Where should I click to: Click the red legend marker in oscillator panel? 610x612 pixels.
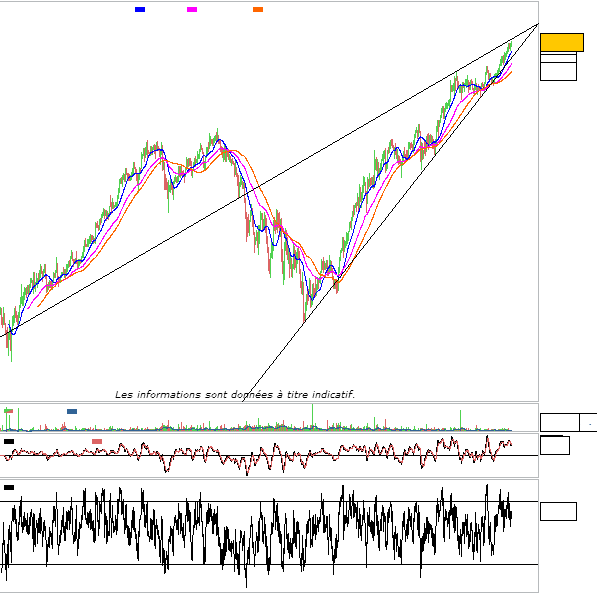pos(97,441)
